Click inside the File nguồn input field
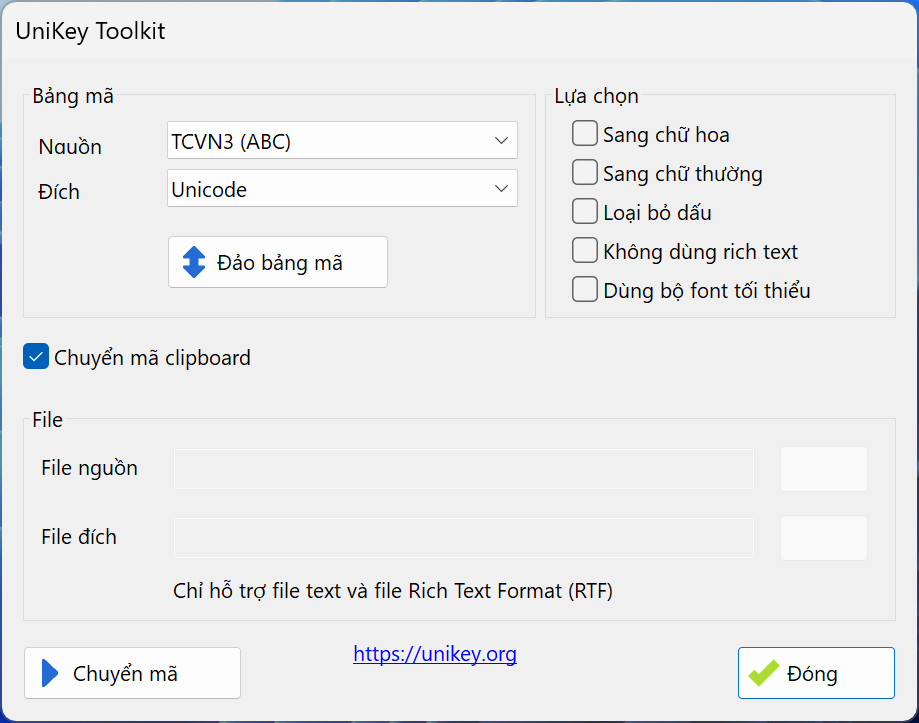The height and width of the screenshot is (723, 919). (x=463, y=468)
